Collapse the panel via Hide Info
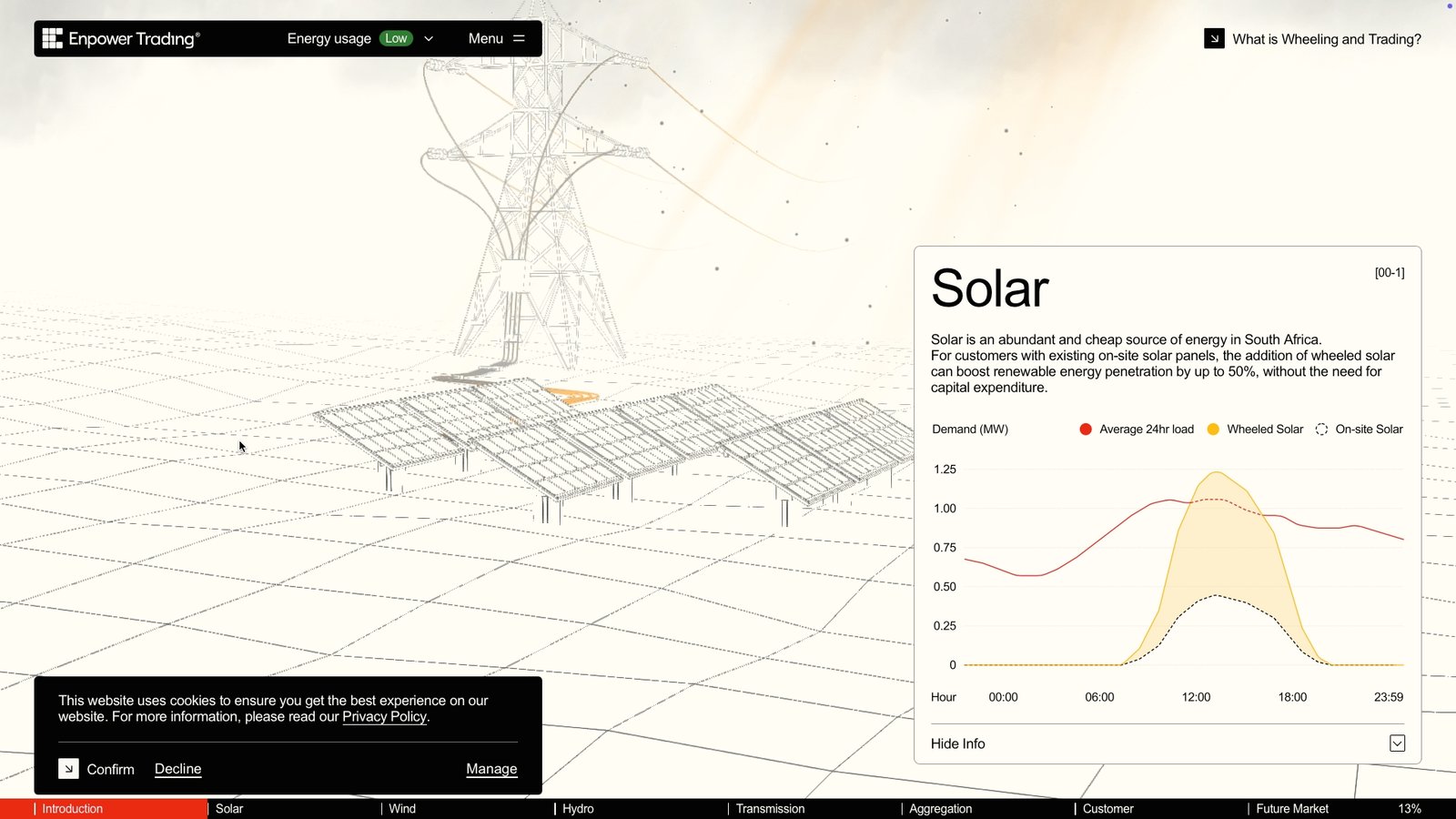 tap(958, 743)
